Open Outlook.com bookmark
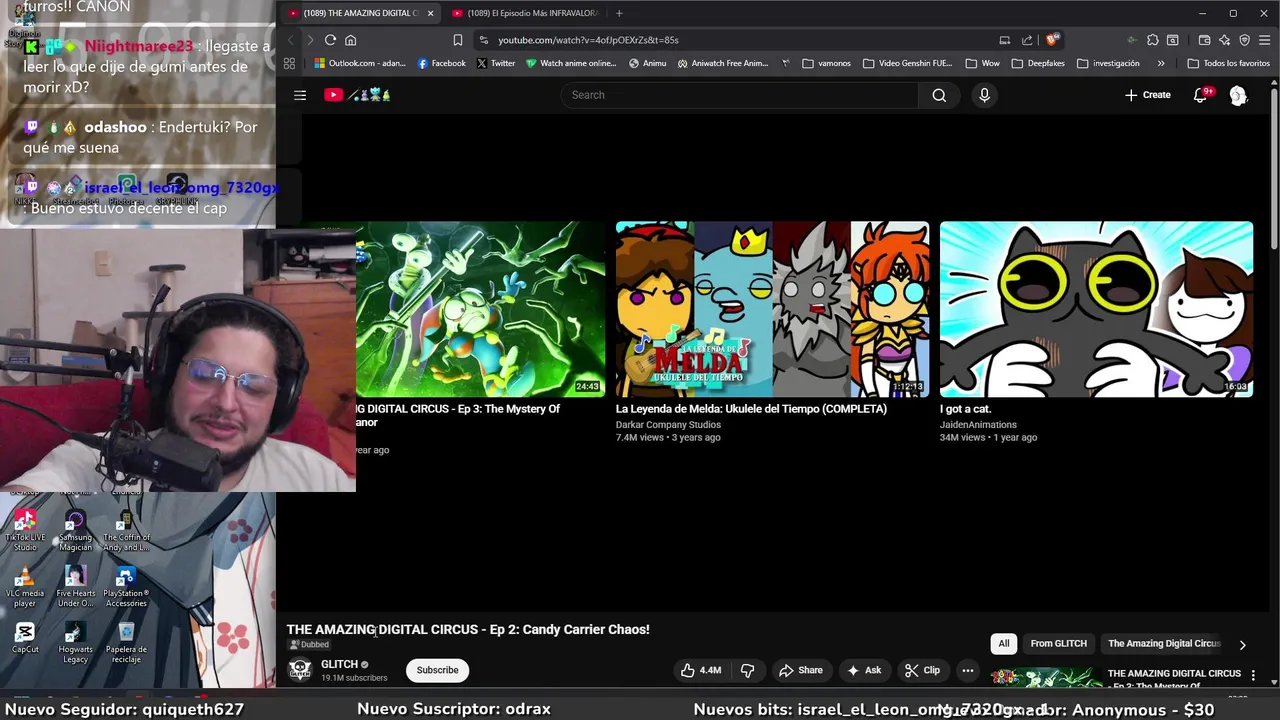Viewport: 1280px width, 720px height. [359, 63]
